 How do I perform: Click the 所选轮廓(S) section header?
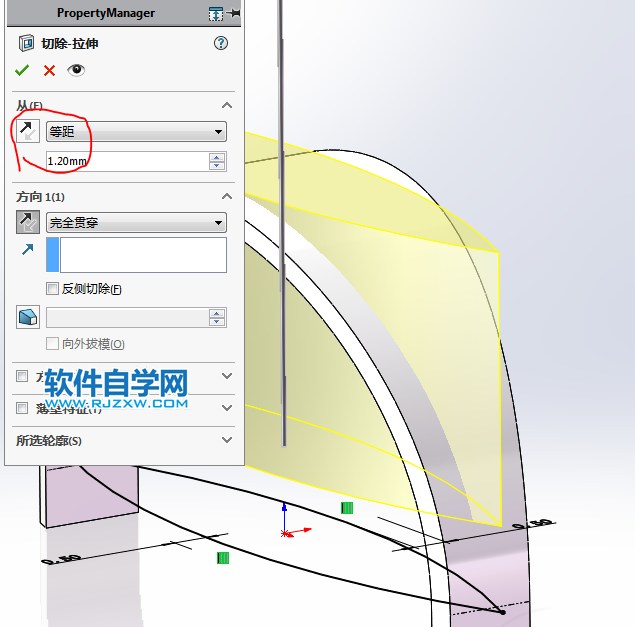pyautogui.click(x=49, y=441)
